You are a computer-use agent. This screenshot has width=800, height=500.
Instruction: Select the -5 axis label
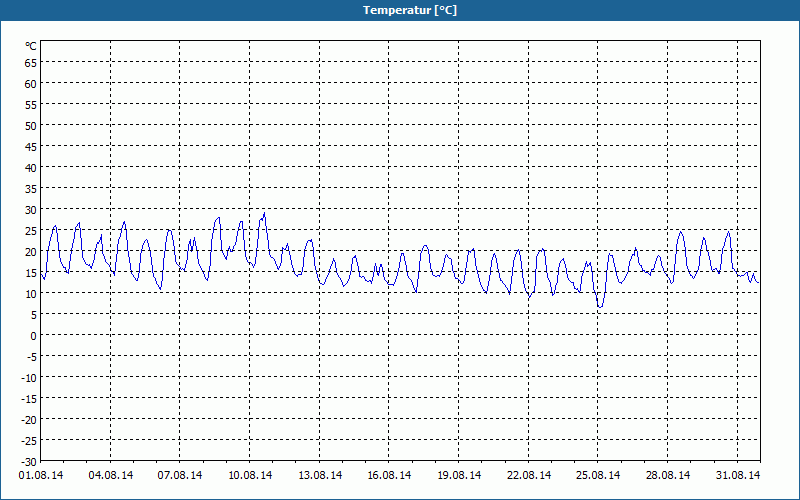(x=32, y=357)
